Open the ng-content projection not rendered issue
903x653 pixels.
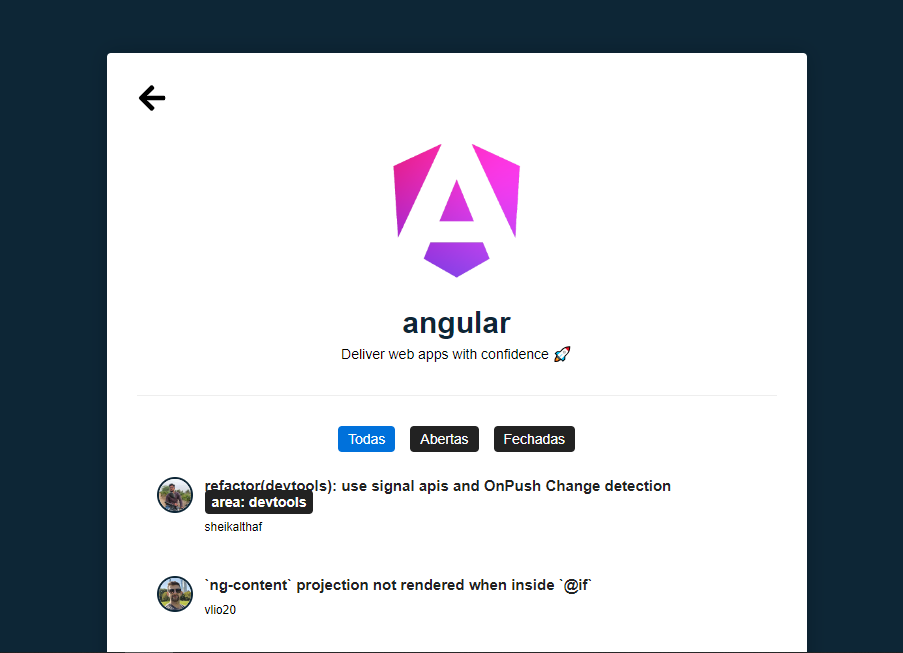point(398,585)
